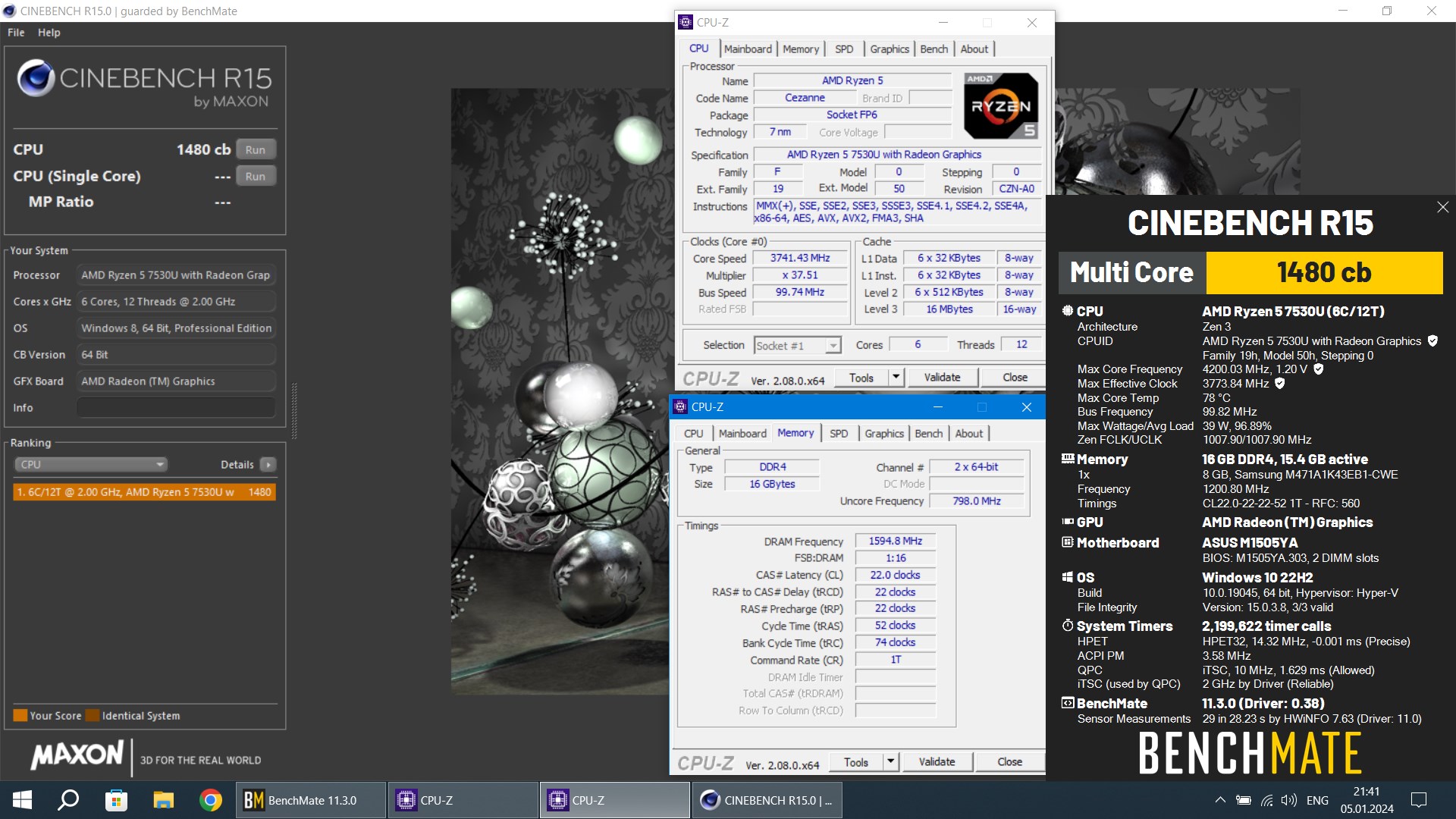
Task: Click Max Core Frequency verified shield icon
Action: click(x=1319, y=369)
